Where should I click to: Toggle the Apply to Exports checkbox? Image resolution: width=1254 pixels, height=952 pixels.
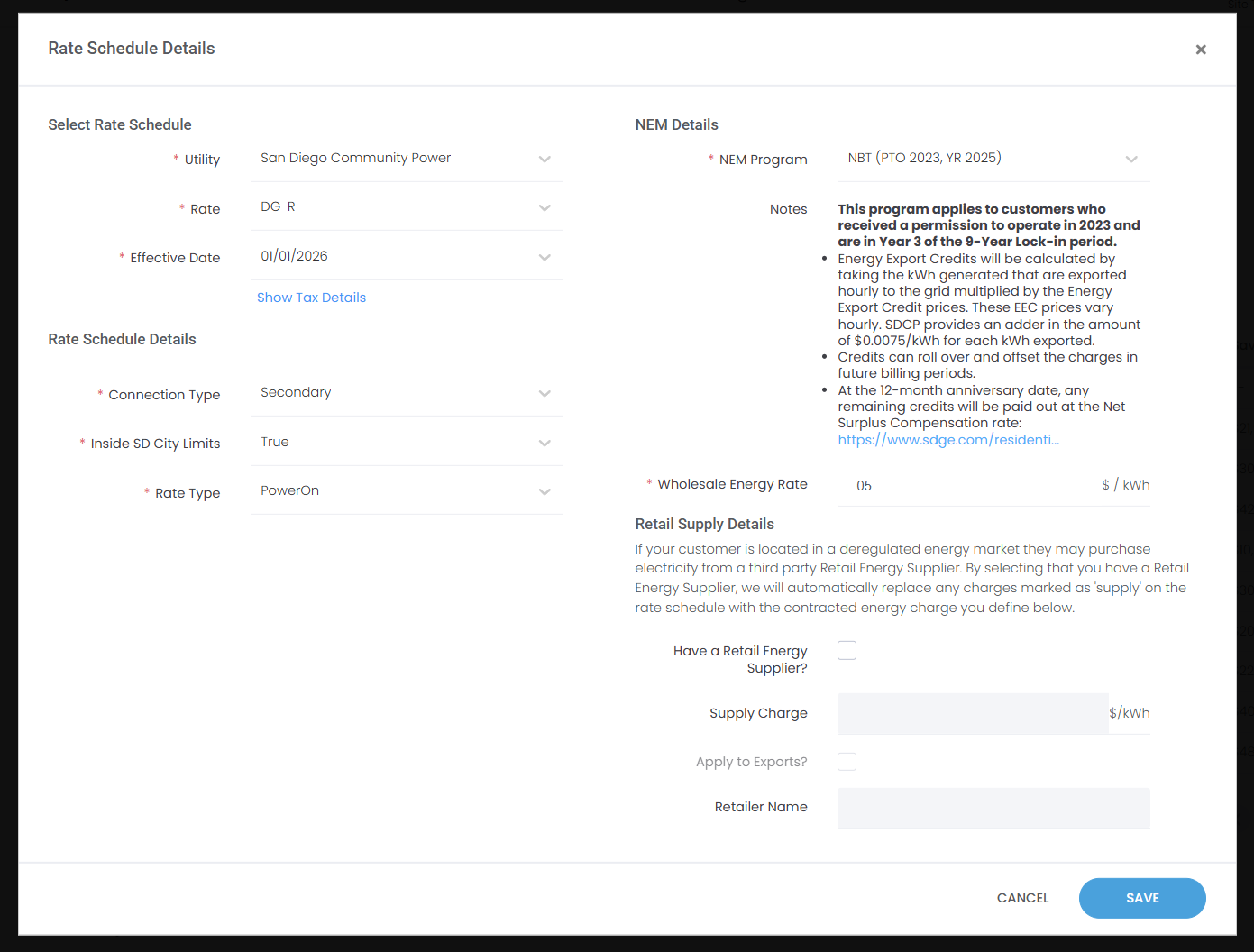[x=847, y=762]
